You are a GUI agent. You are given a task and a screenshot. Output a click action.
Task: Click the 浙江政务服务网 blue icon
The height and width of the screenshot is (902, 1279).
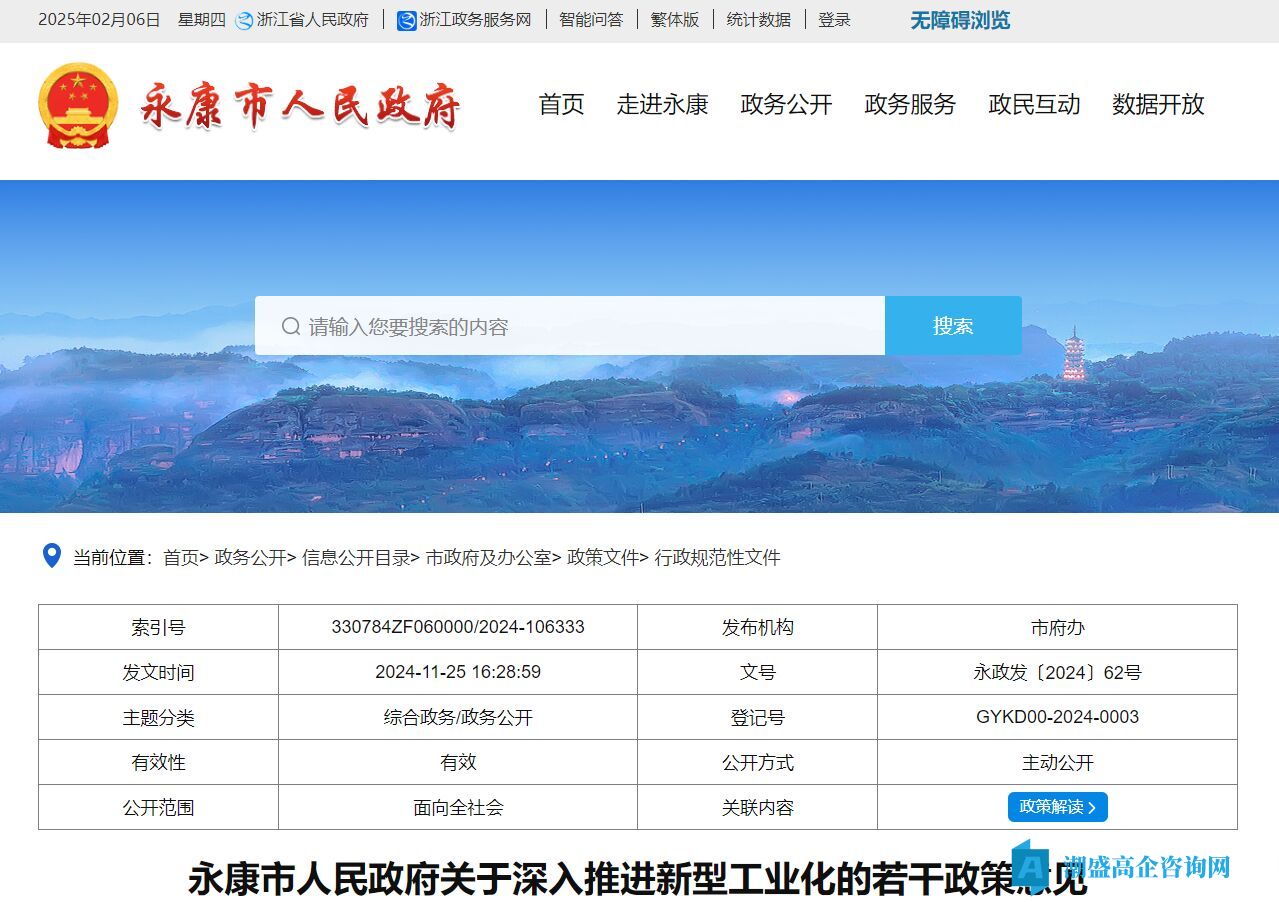click(406, 20)
